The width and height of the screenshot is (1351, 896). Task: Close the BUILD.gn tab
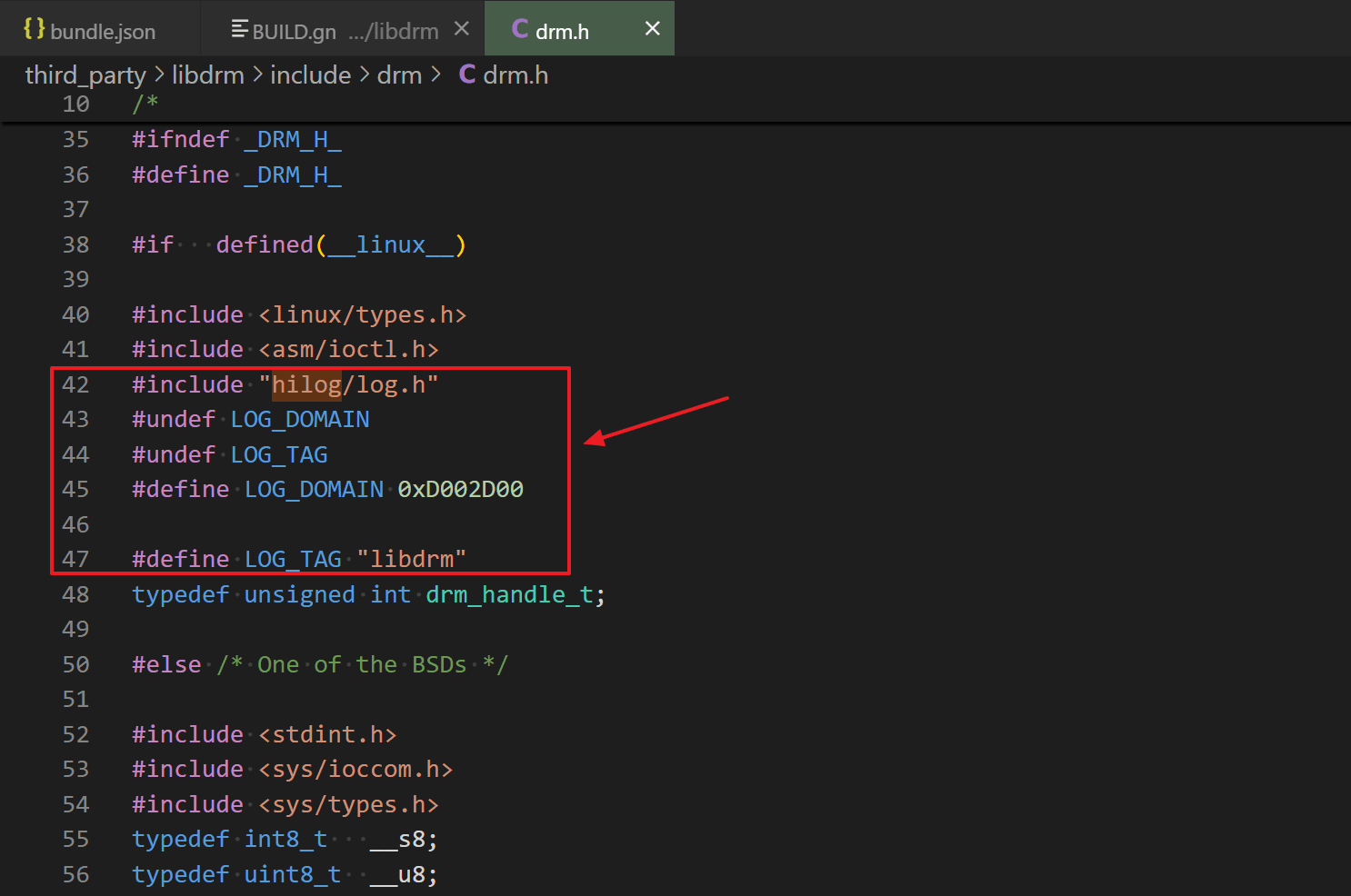point(462,29)
